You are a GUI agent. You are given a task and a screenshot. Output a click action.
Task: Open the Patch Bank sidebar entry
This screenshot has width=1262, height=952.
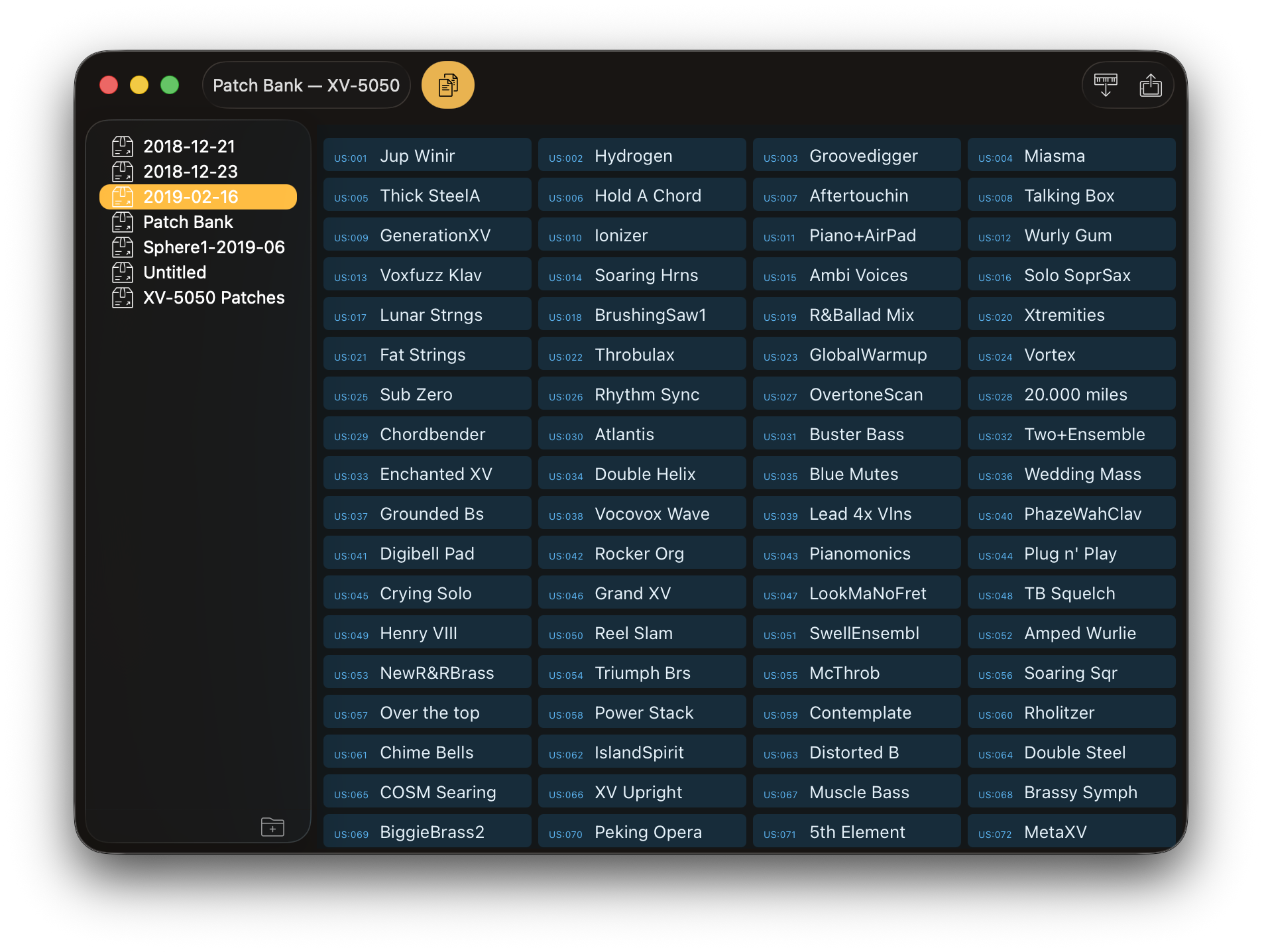tap(198, 222)
